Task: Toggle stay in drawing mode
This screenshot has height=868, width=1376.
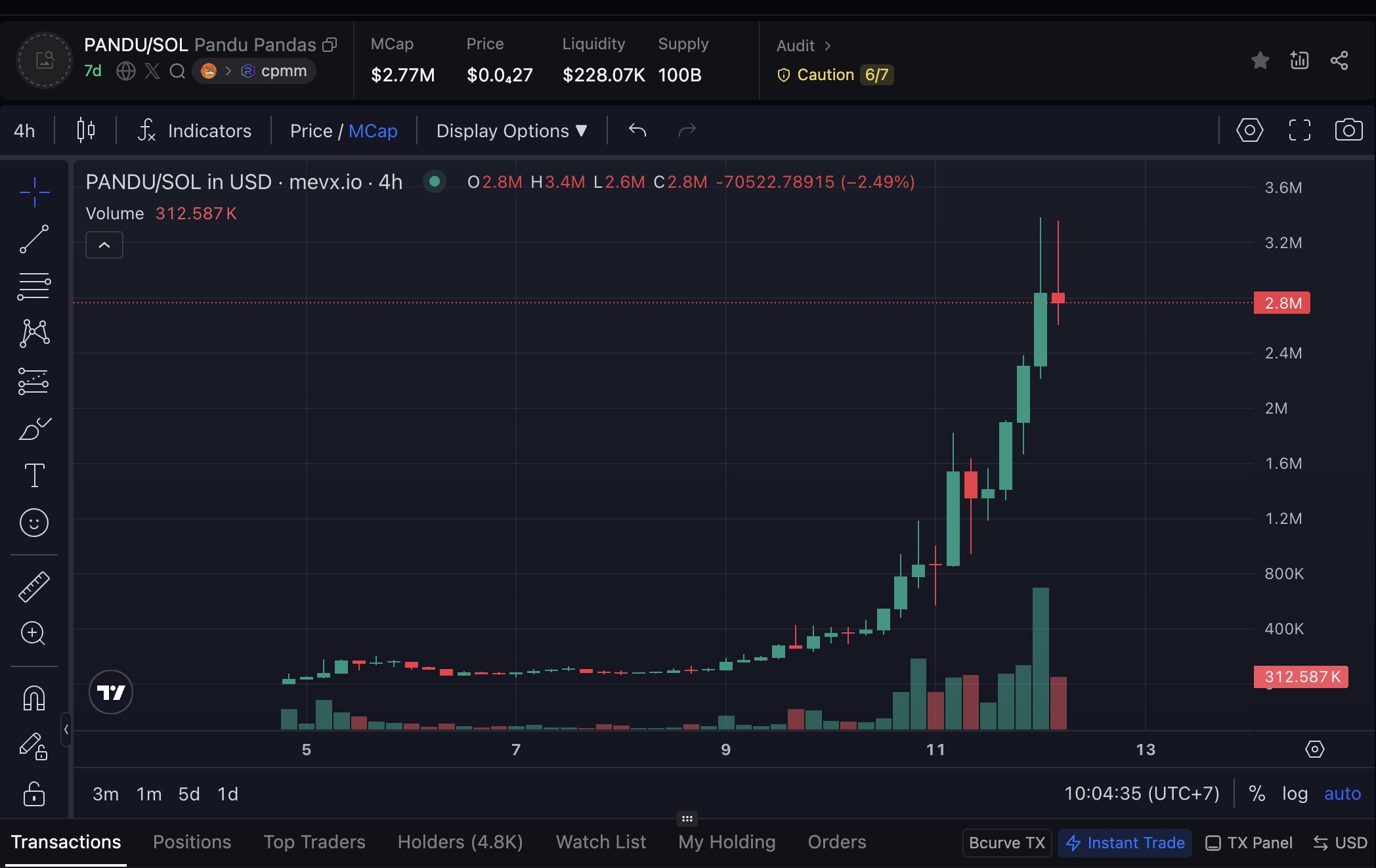Action: (33, 746)
